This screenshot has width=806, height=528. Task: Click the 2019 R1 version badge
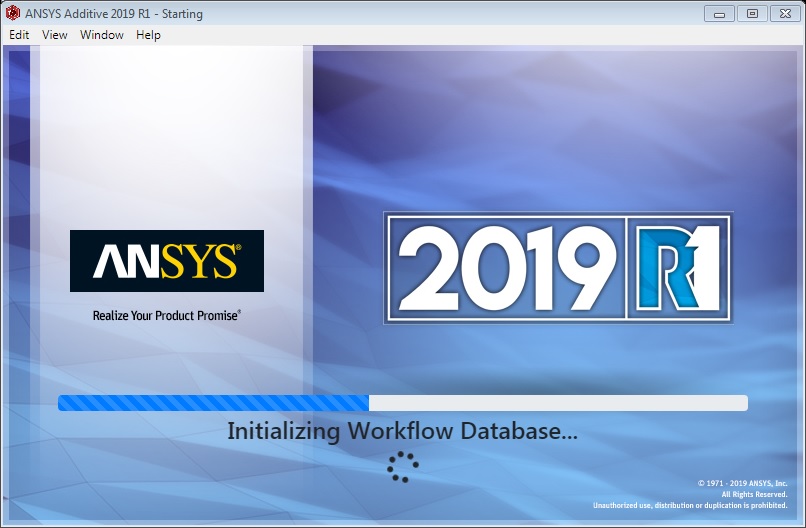click(558, 268)
